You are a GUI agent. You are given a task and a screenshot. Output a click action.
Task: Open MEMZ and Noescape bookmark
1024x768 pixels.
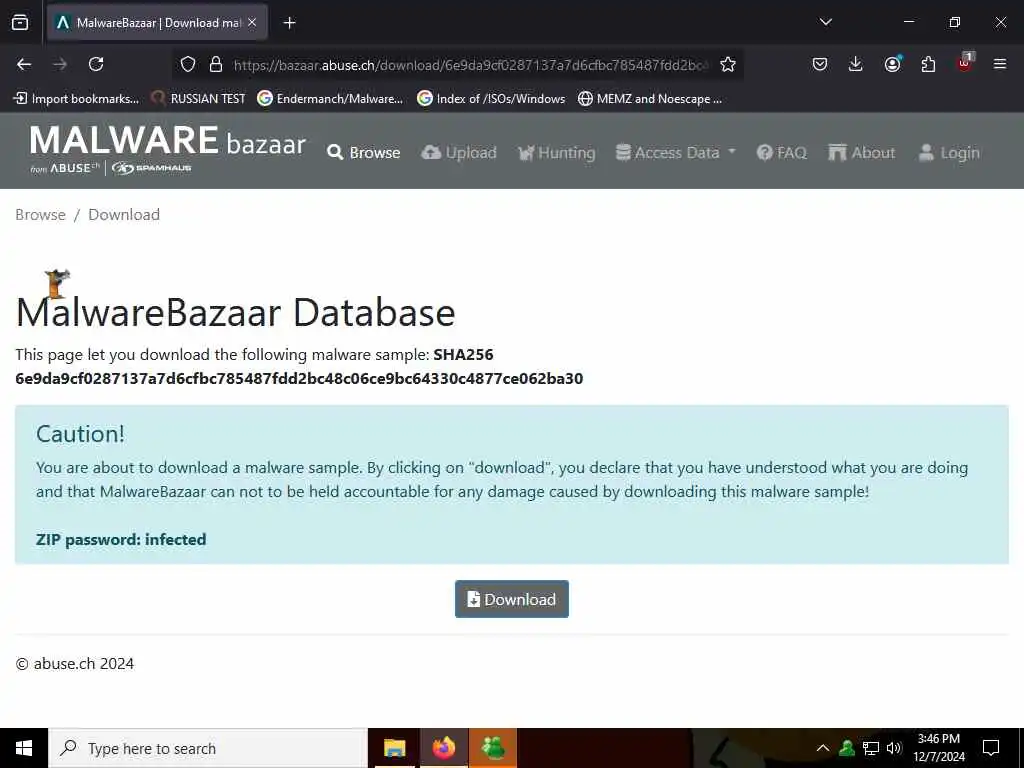[650, 99]
